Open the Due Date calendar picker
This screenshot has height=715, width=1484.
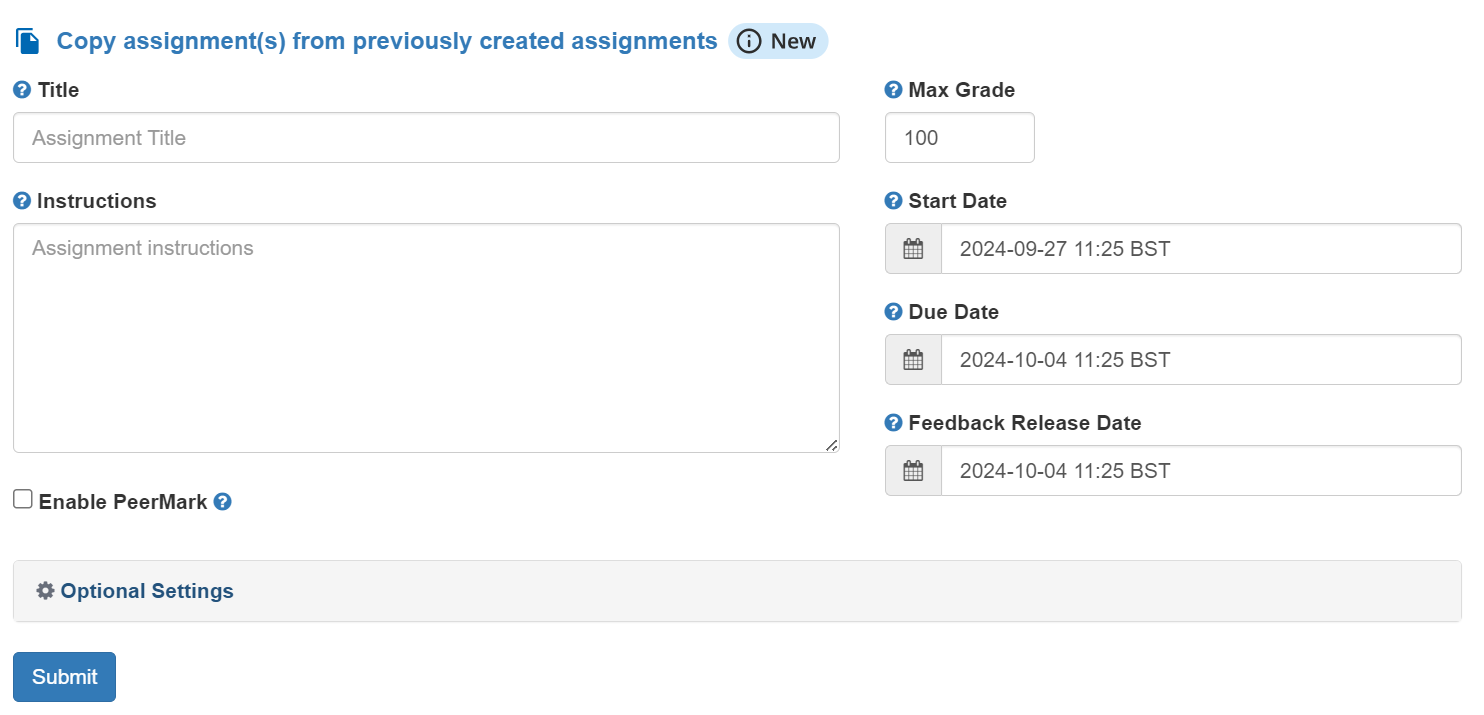912,359
